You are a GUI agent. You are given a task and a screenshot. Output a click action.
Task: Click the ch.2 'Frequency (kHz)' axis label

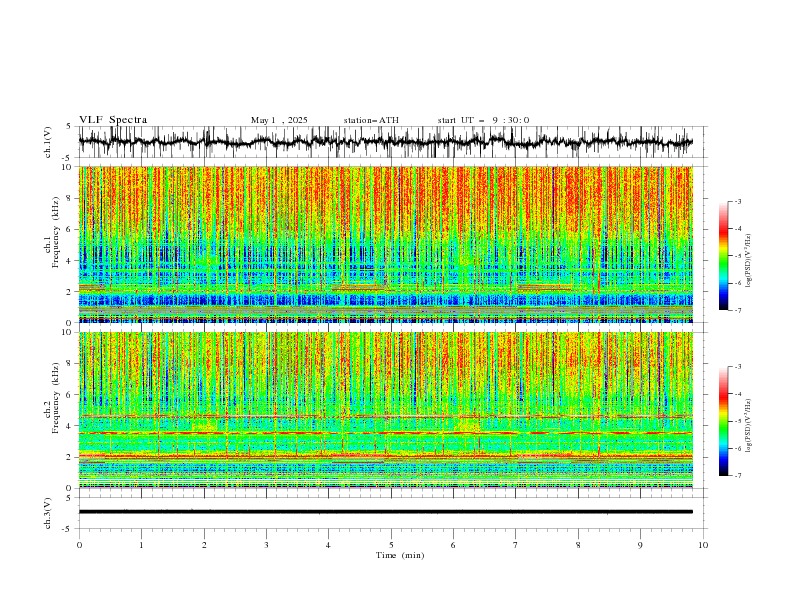pyautogui.click(x=55, y=398)
